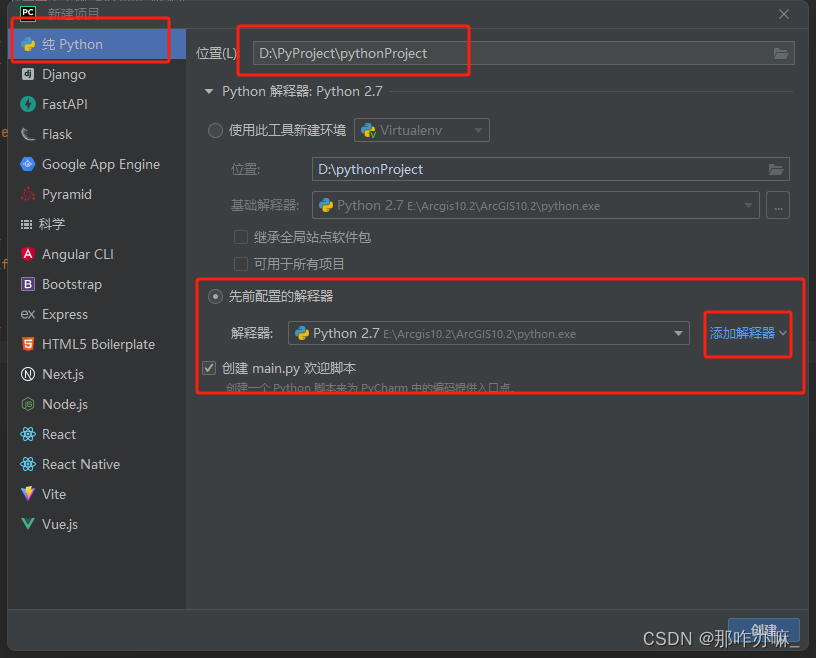Select Next.js list entry
This screenshot has height=658, width=816.
(97, 374)
